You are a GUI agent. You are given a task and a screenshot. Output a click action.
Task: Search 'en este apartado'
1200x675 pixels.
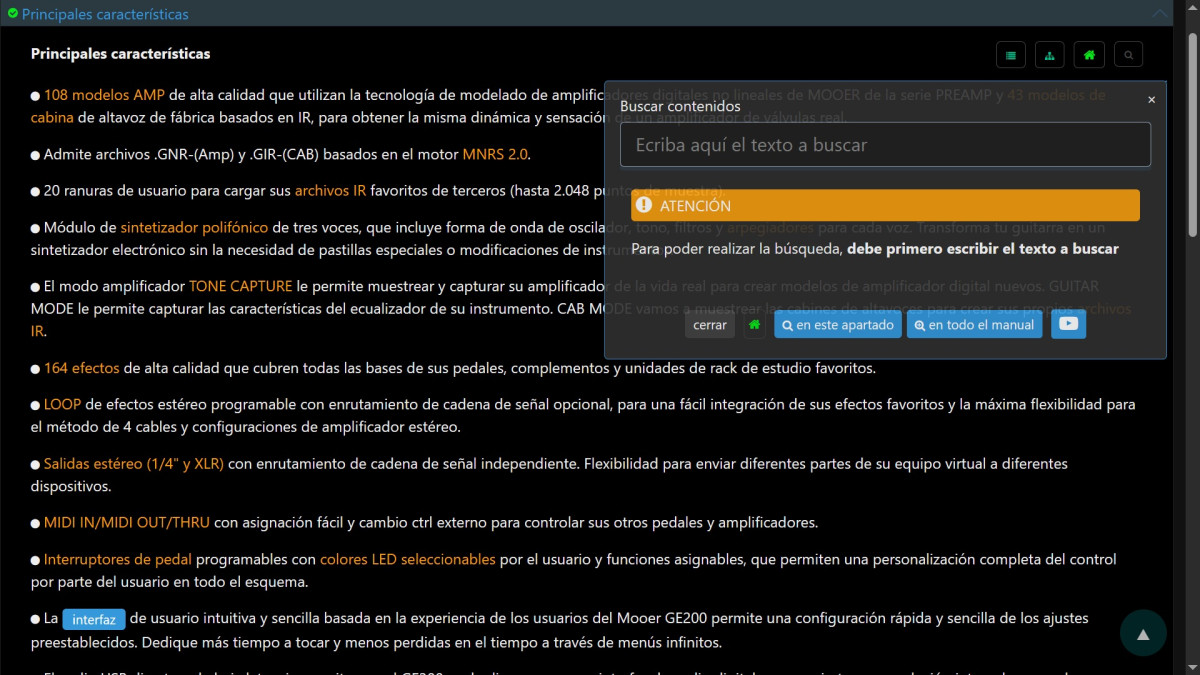[838, 325]
